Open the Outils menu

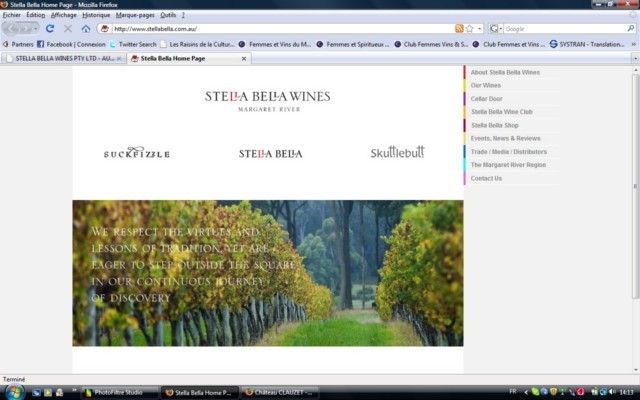(x=168, y=15)
